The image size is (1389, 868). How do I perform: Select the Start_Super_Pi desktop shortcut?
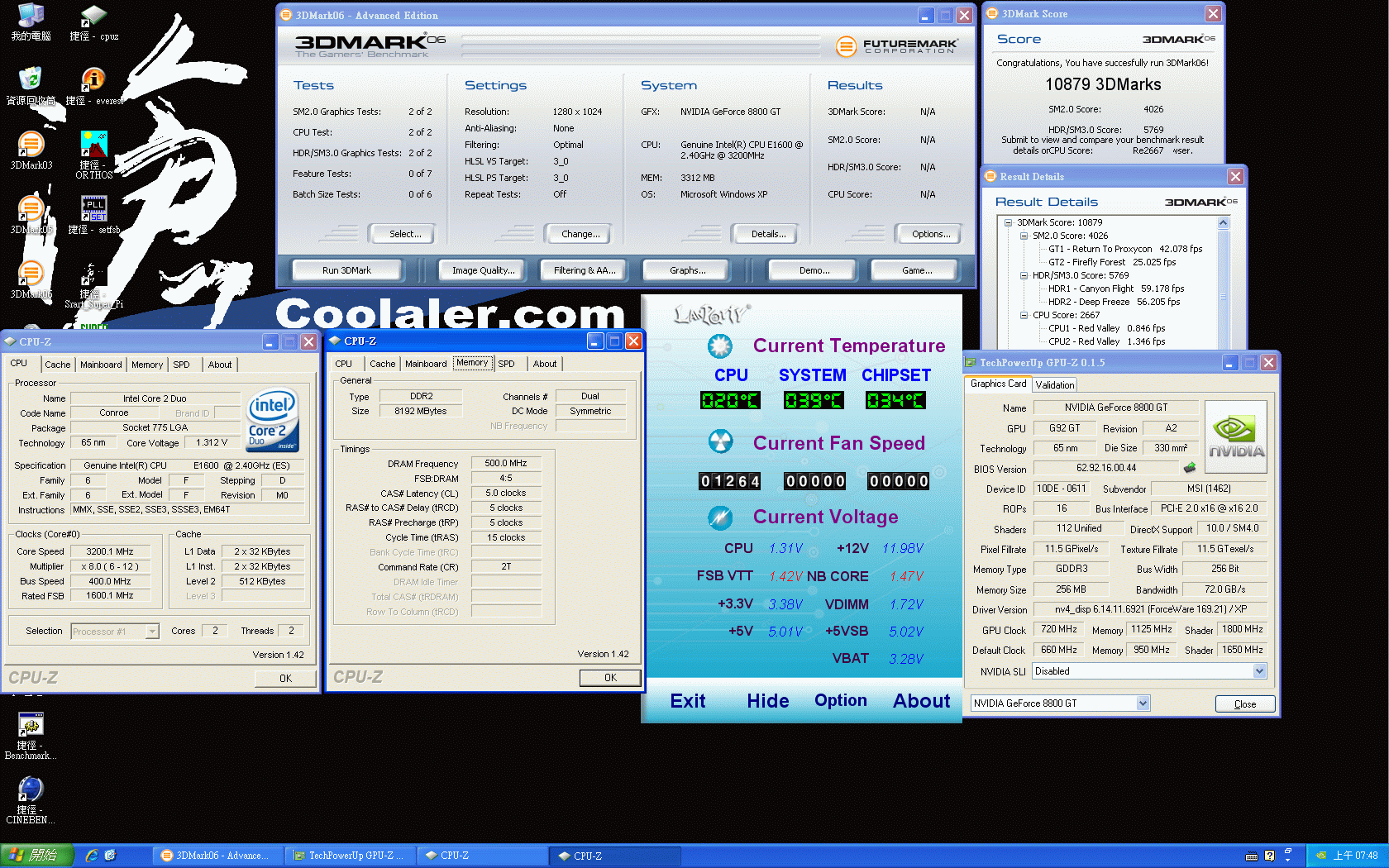pos(93,285)
